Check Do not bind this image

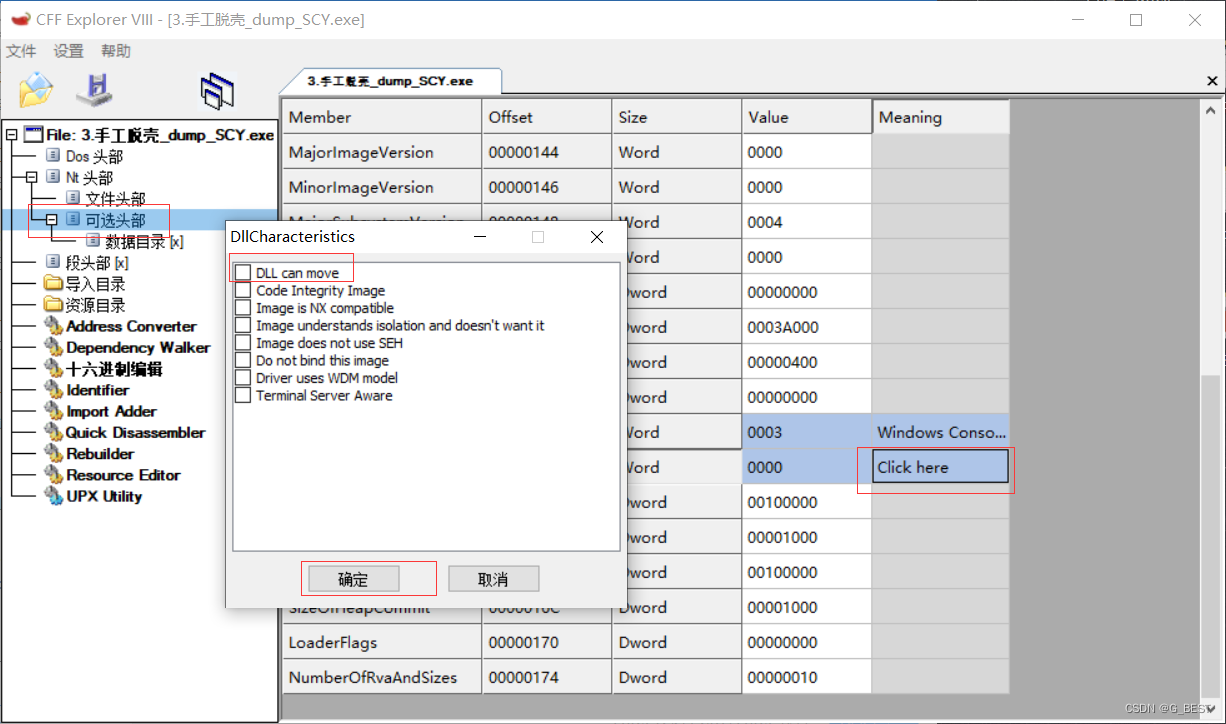(243, 361)
